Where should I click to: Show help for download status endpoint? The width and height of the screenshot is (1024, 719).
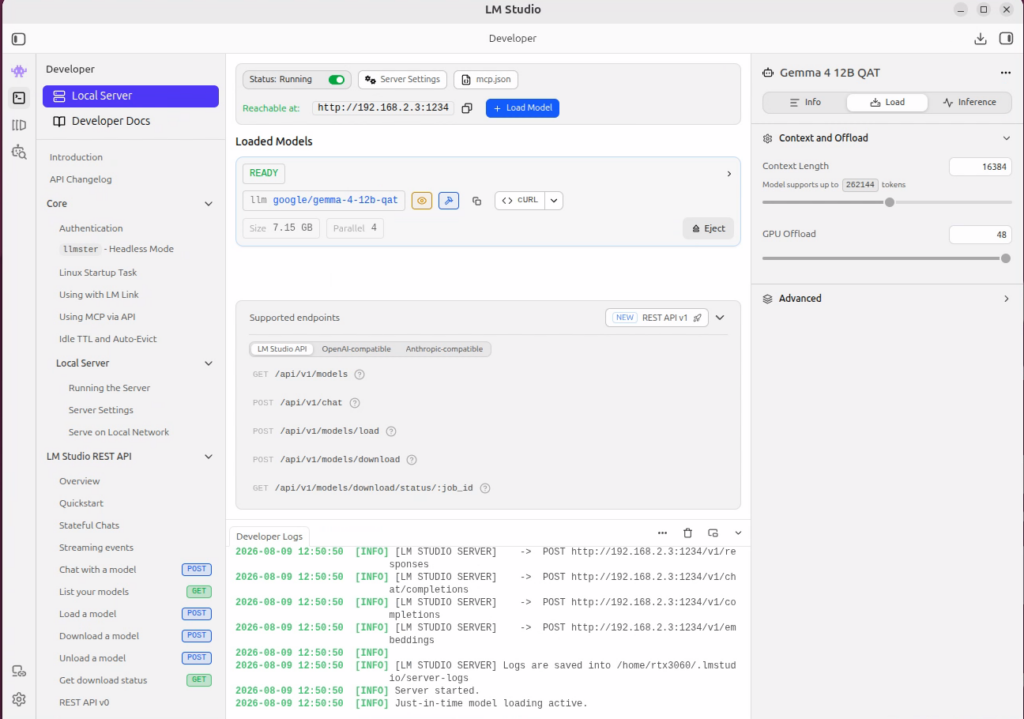tap(485, 488)
